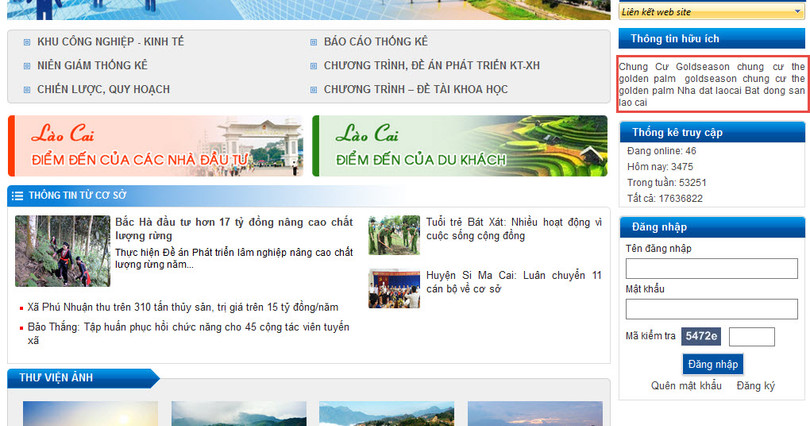
Task: Open Xã Phú Nhuận thủy sản news item
Action: click(x=183, y=307)
